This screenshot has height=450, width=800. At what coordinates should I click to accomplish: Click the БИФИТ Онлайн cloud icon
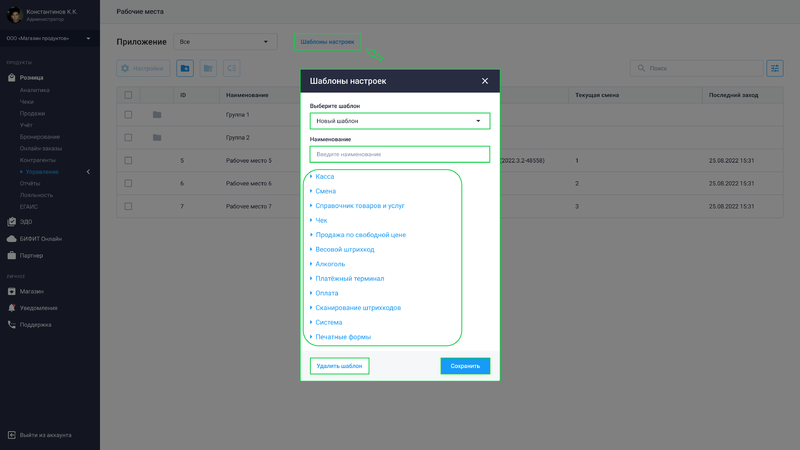12,239
